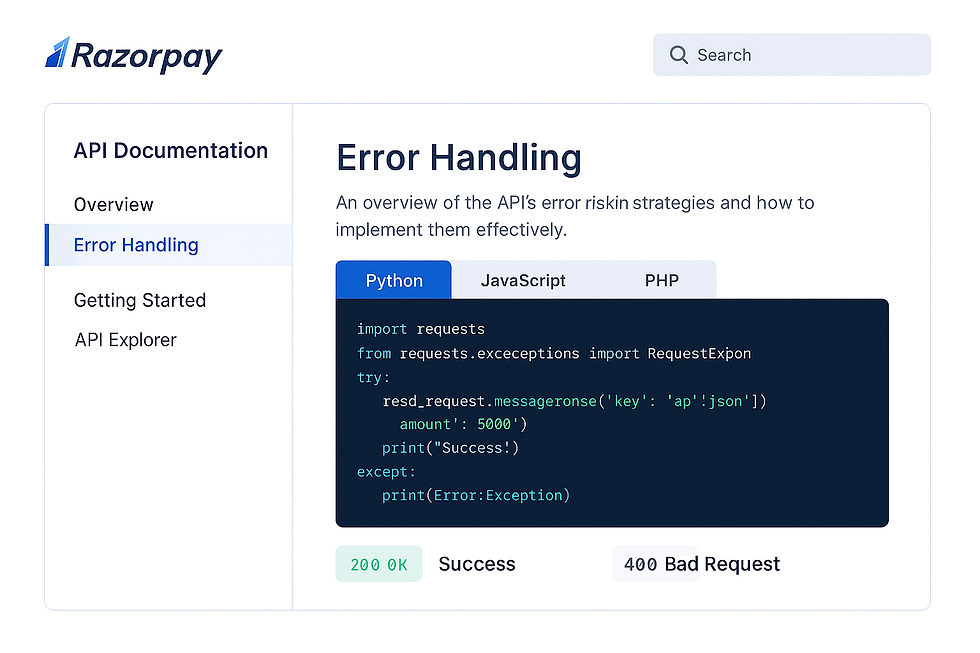980x653 pixels.
Task: Click the resd_request.messageronse code line
Action: (574, 401)
